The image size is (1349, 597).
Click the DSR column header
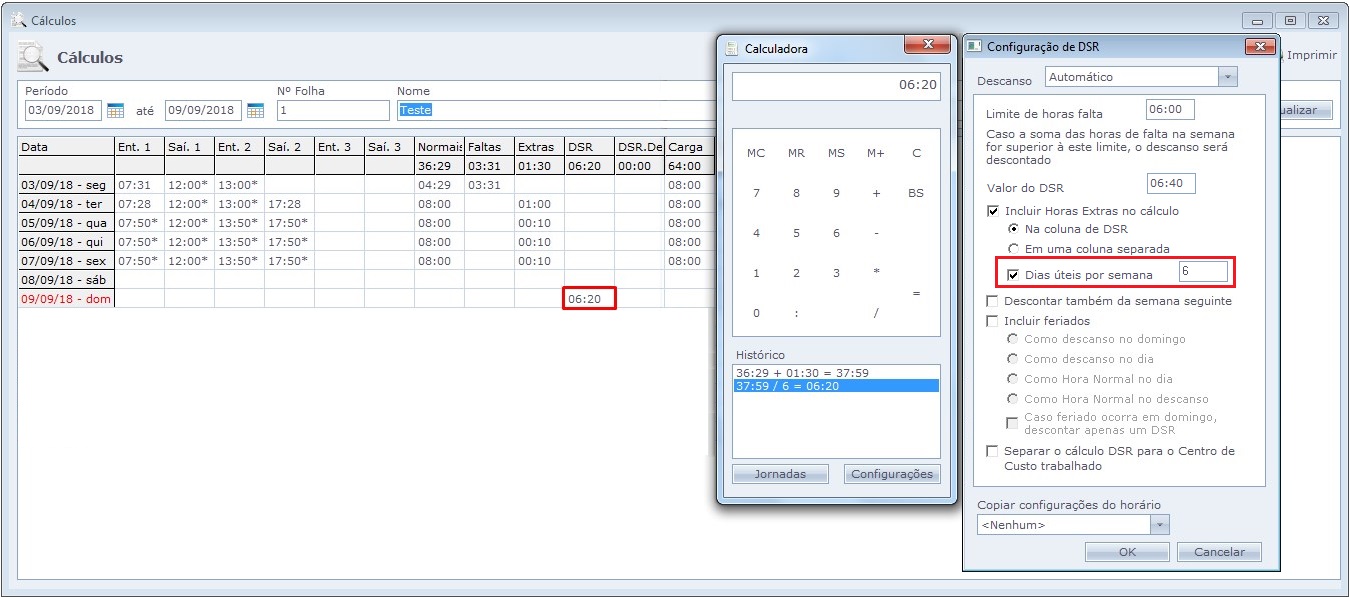589,147
